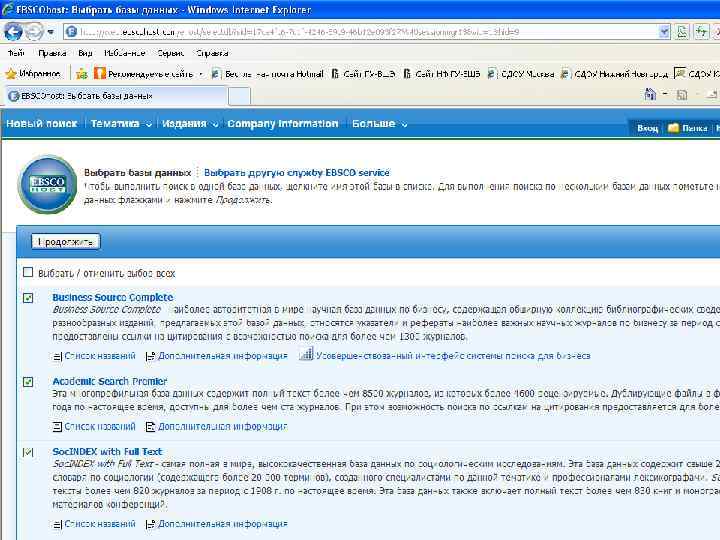720x540 pixels.
Task: Open the Вид menu
Action: pos(85,53)
